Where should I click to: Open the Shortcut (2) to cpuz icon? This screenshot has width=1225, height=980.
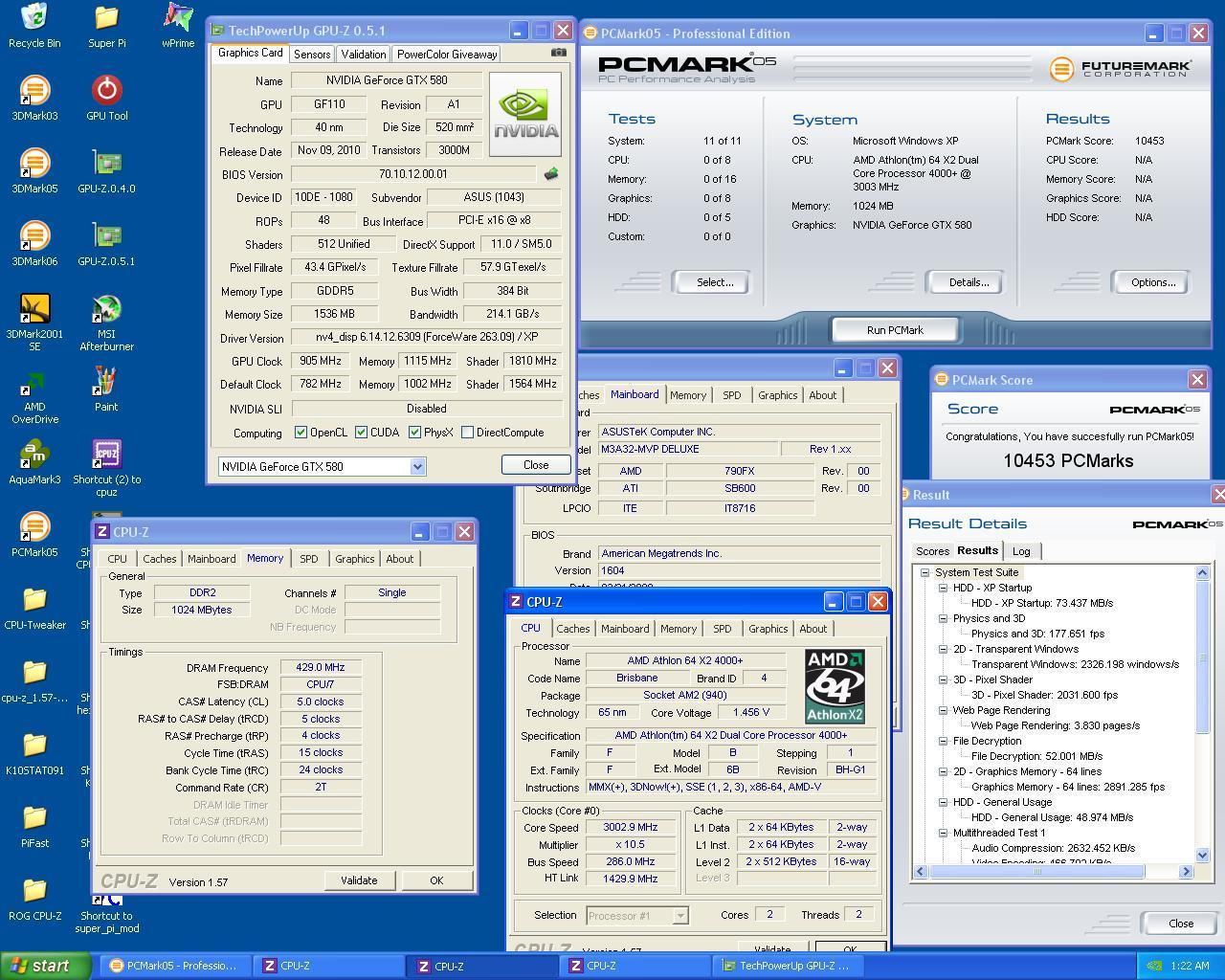click(x=106, y=468)
